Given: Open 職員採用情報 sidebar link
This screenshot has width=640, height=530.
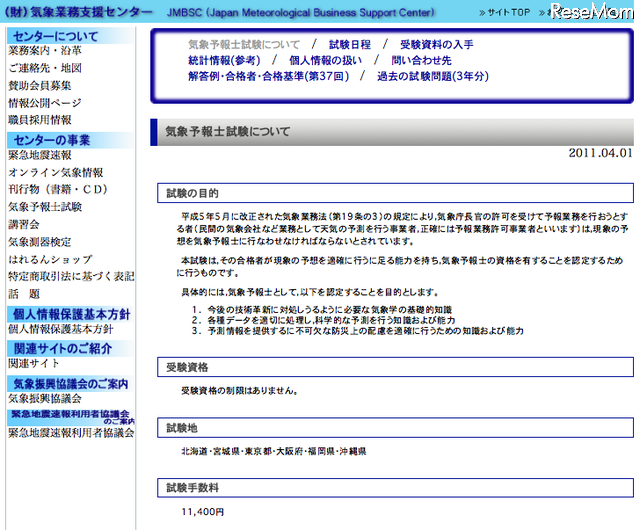Looking at the screenshot, I should 39,120.
